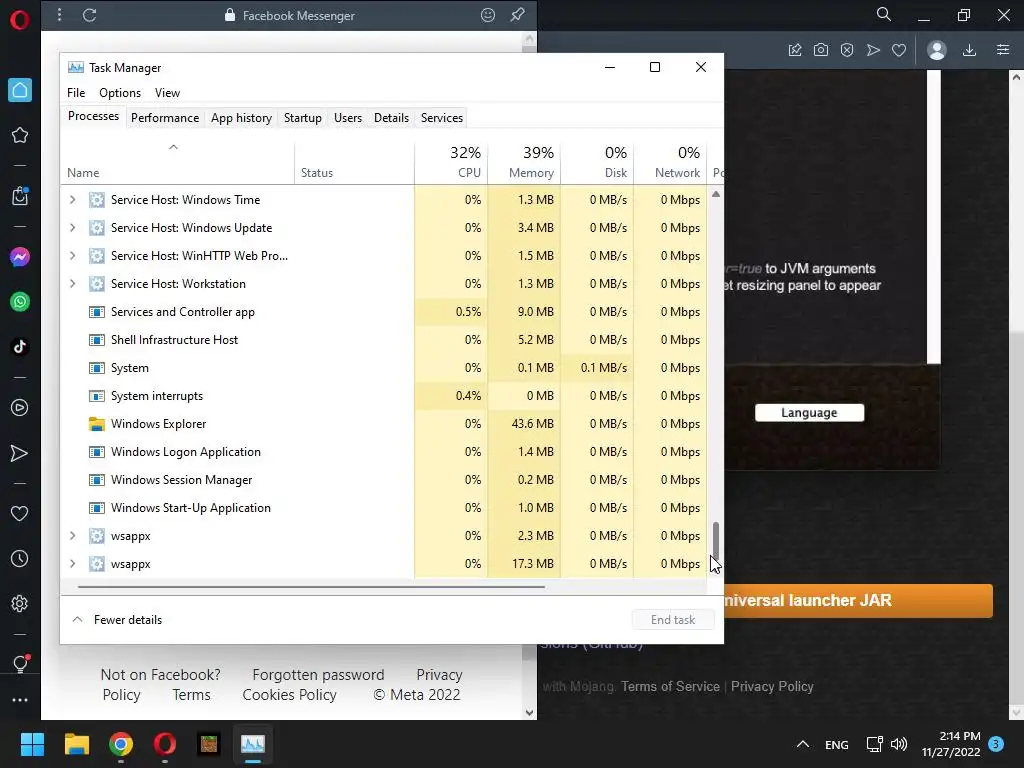Take snapshot with Opera camera icon
The height and width of the screenshot is (768, 1024).
click(x=821, y=50)
